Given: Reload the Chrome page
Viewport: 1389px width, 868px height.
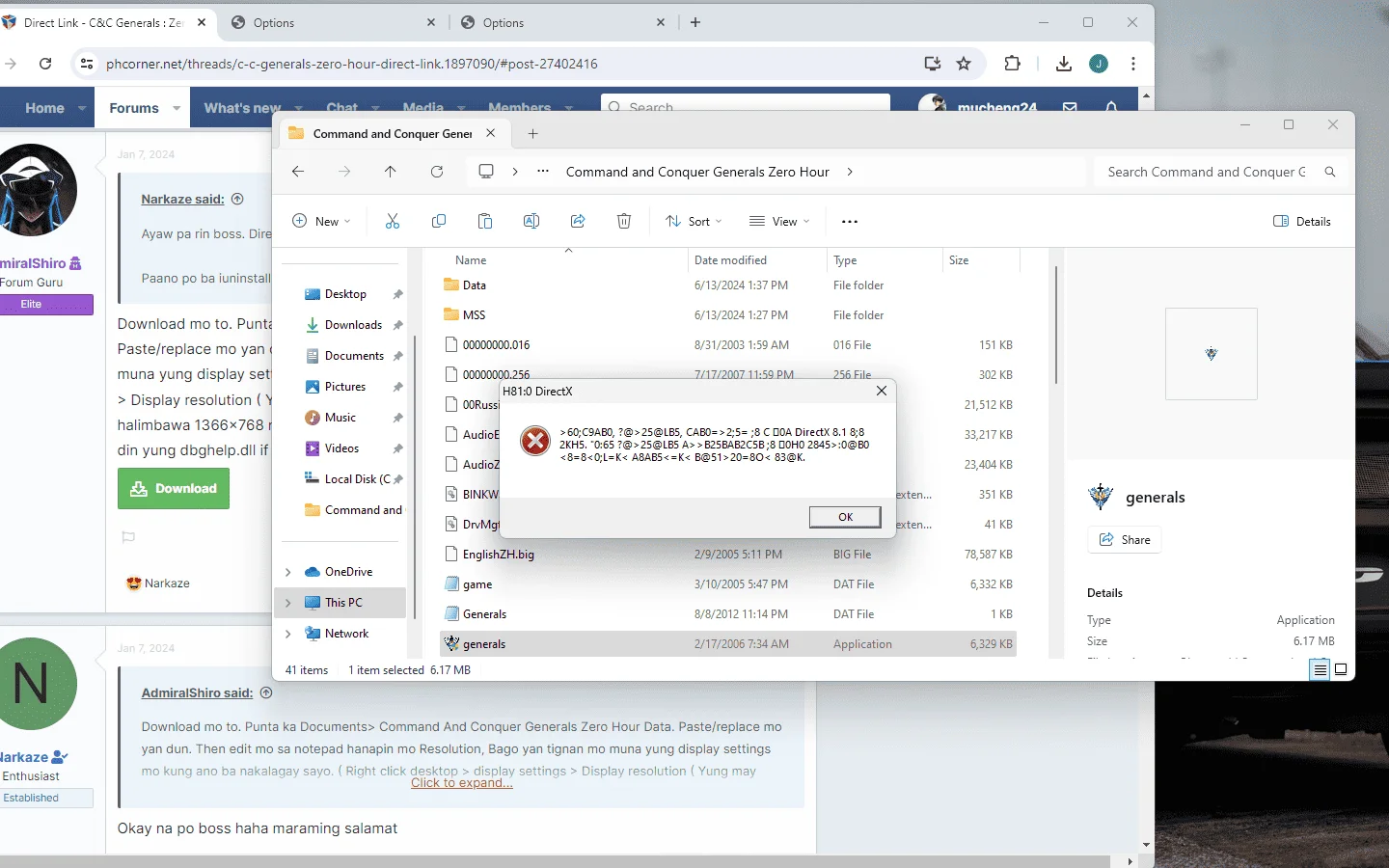Looking at the screenshot, I should click(45, 64).
